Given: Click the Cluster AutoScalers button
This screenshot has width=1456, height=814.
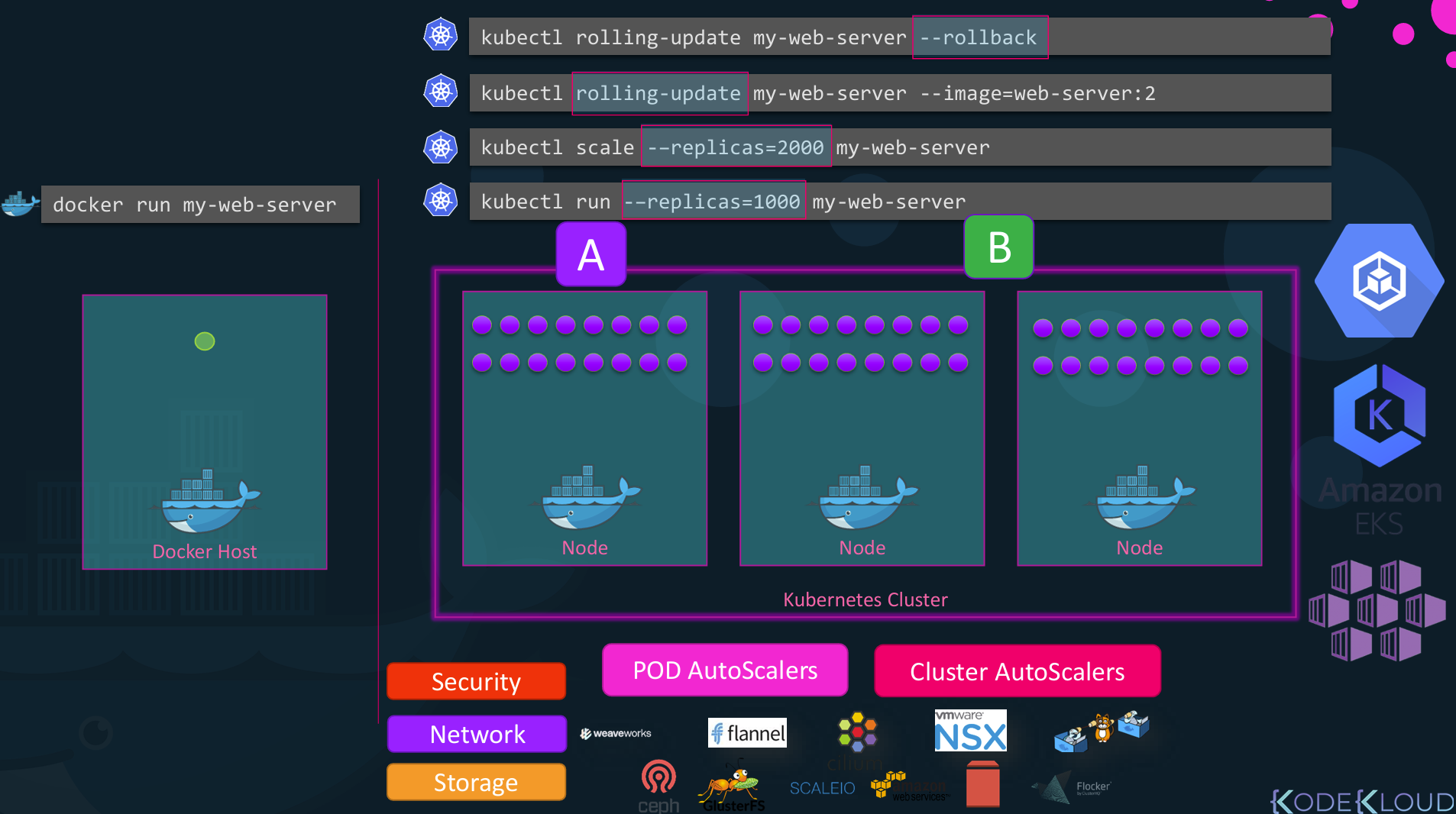Looking at the screenshot, I should click(1017, 671).
